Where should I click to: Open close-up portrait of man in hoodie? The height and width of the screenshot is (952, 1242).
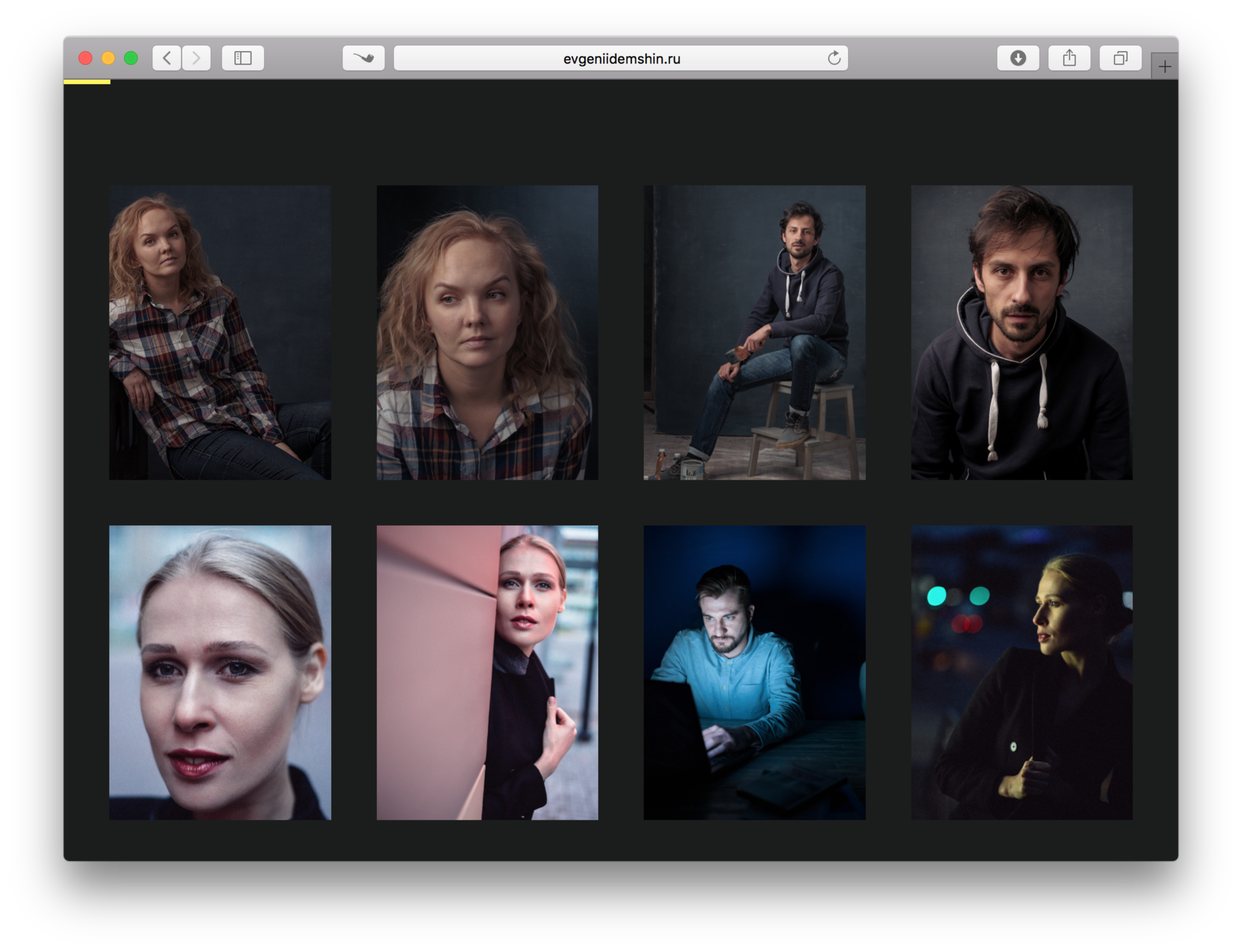click(x=1022, y=333)
